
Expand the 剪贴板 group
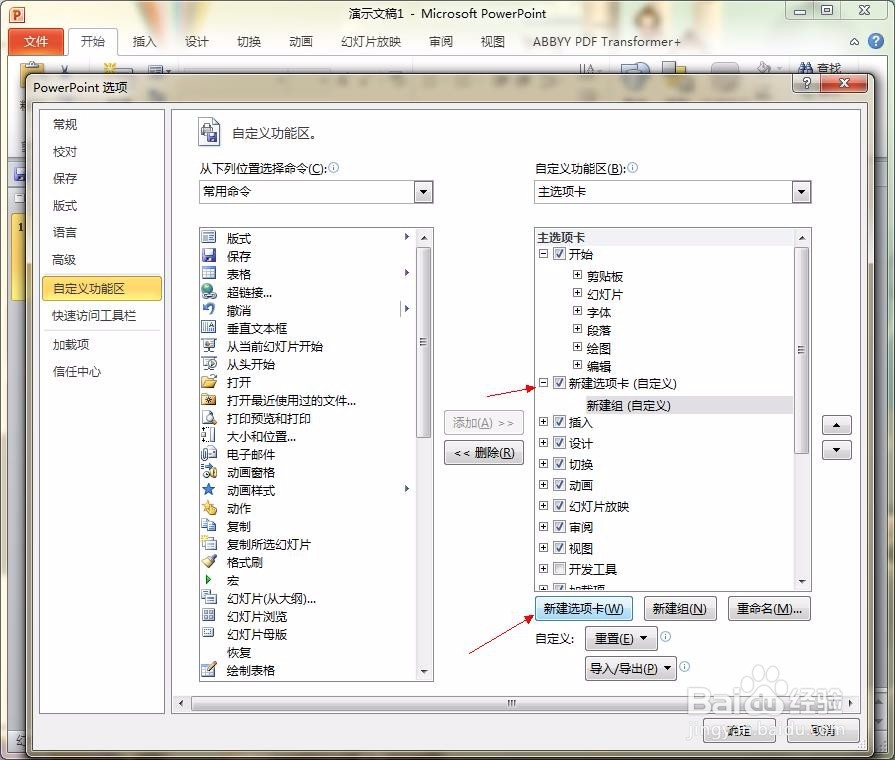coord(577,275)
